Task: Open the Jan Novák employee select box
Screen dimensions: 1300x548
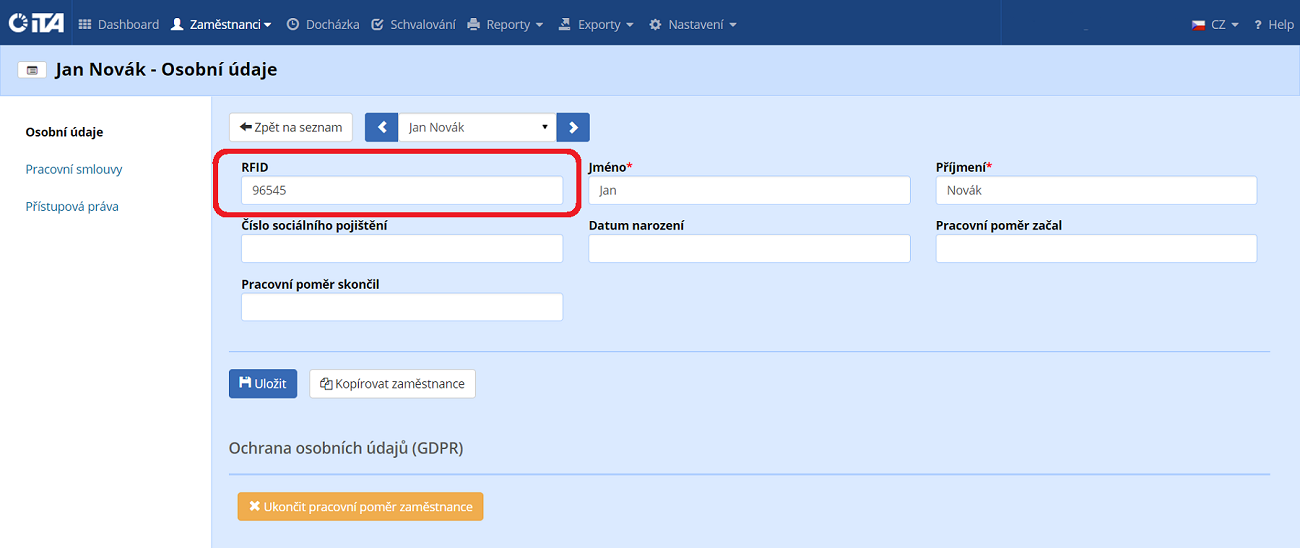Action: 477,127
